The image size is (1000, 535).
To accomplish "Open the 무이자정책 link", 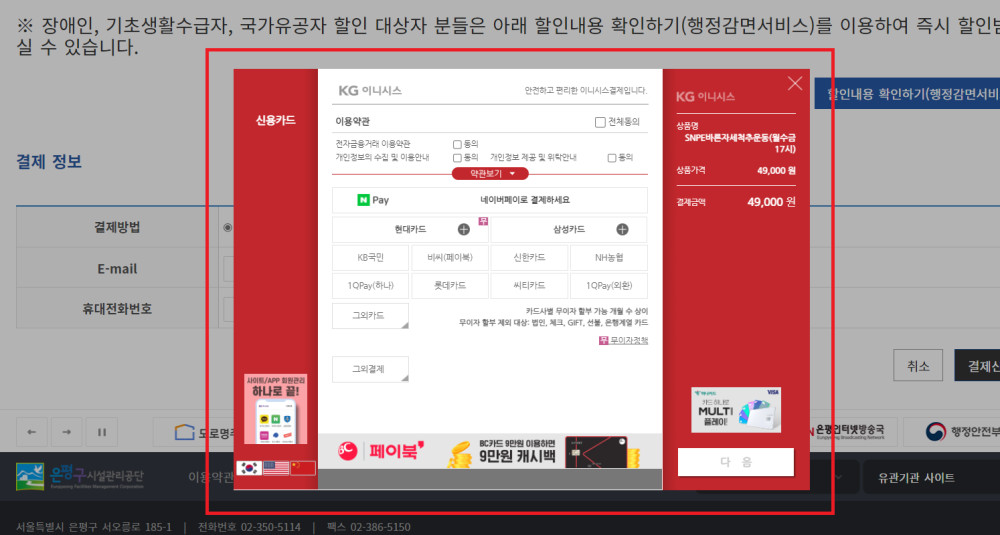I will [x=623, y=341].
